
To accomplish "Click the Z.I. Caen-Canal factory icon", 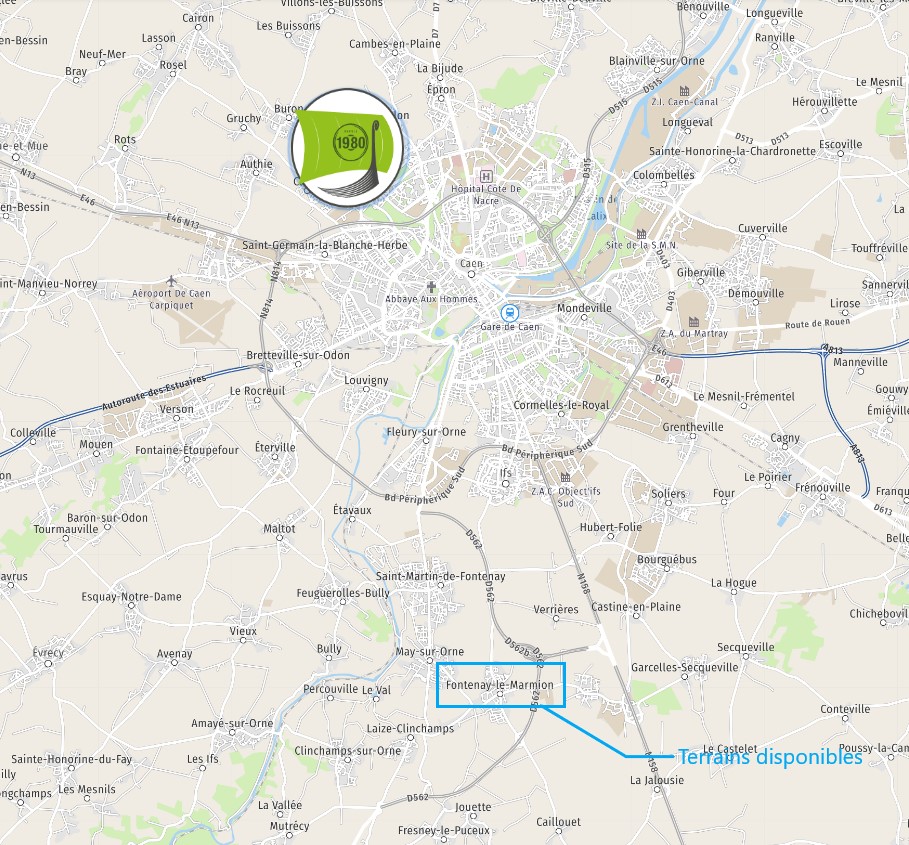I will (x=685, y=90).
